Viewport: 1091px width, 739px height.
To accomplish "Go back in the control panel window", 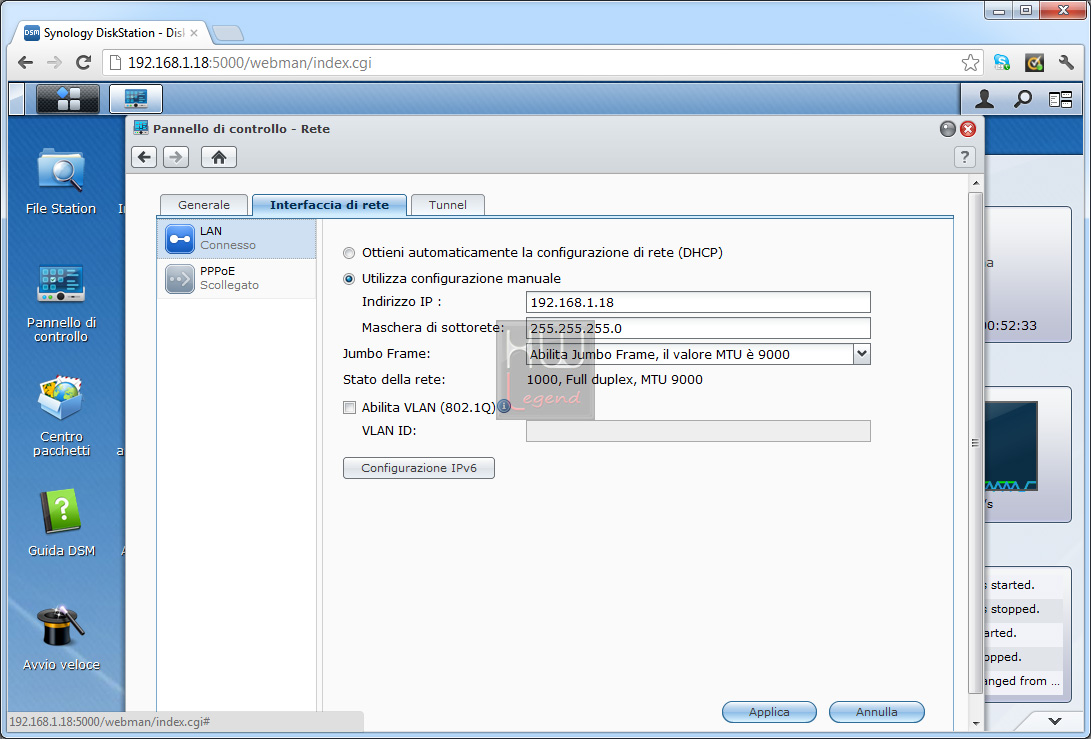I will click(144, 157).
